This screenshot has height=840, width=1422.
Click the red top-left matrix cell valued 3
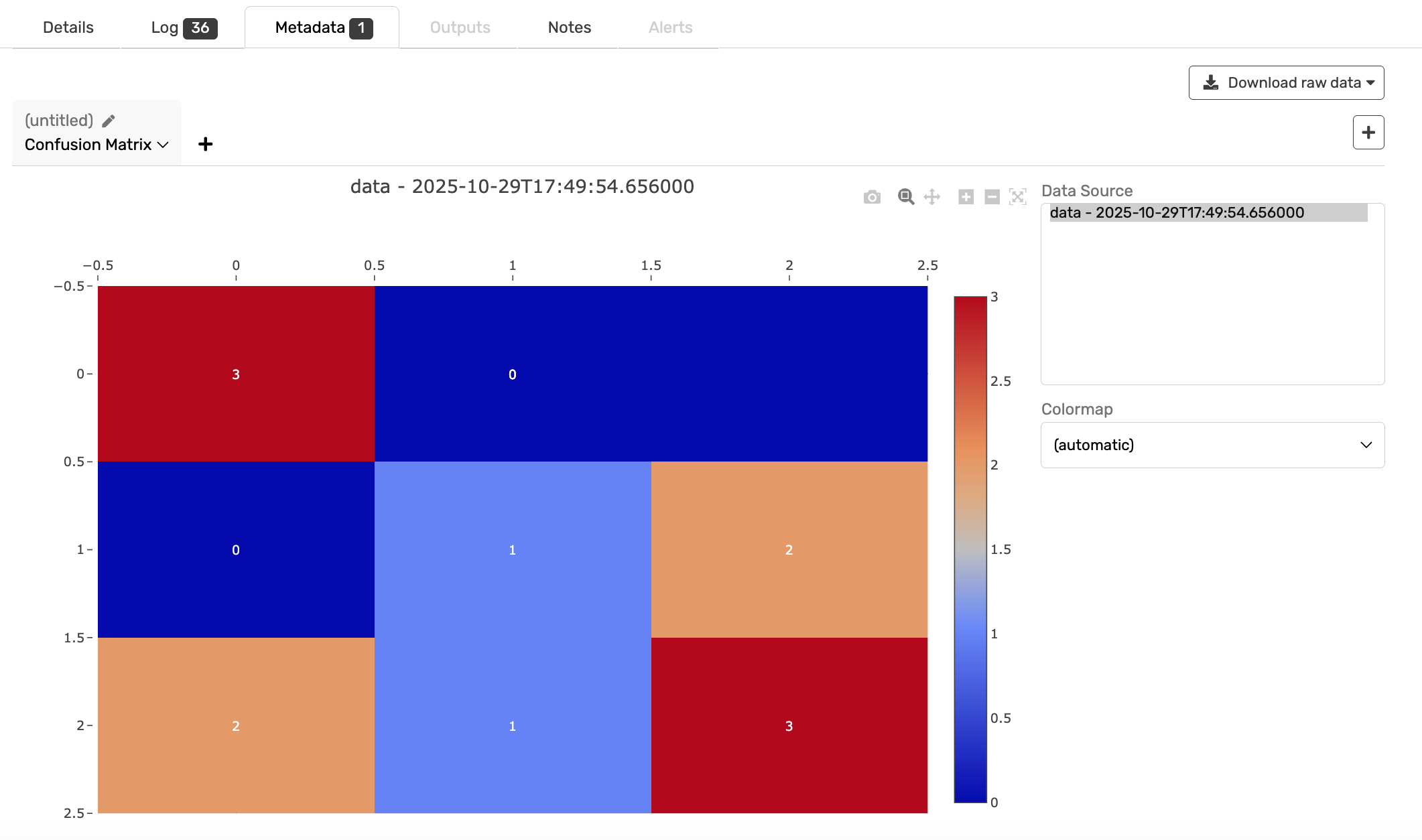coord(236,374)
